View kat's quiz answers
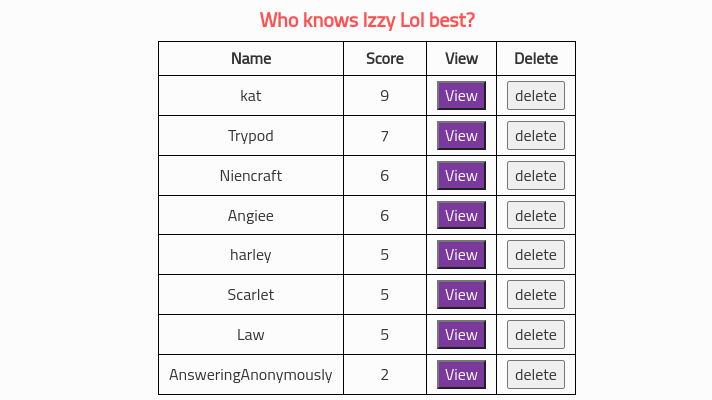 click(461, 96)
